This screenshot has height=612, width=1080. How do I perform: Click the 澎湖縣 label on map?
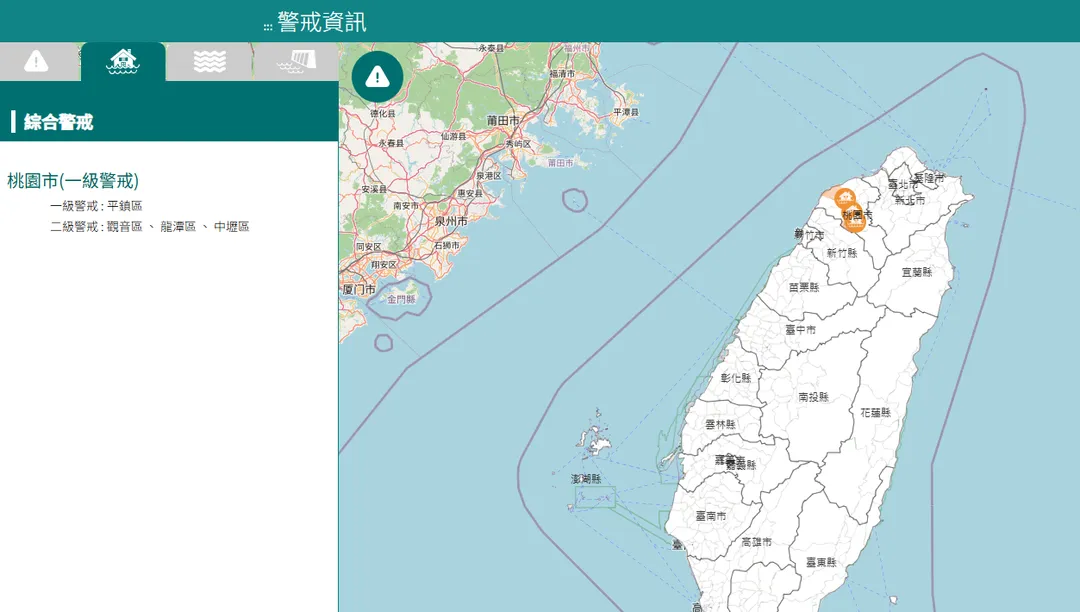click(586, 478)
